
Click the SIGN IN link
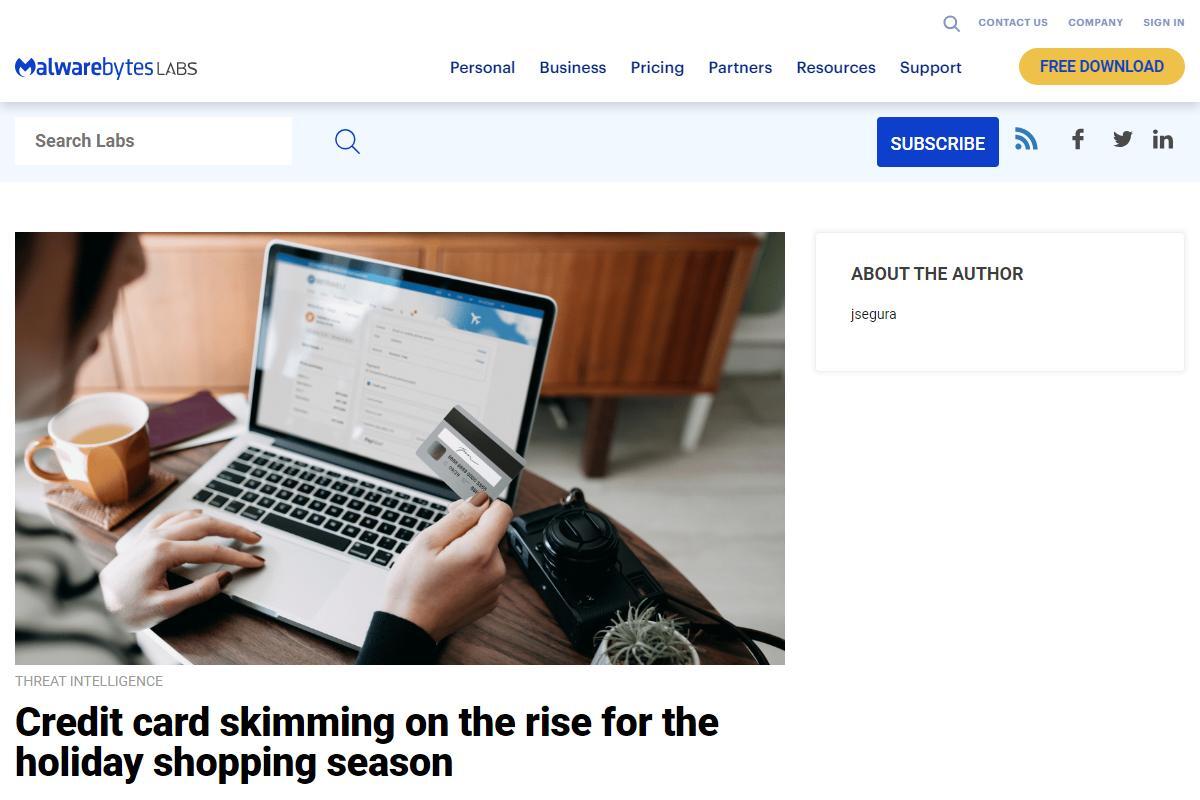pos(1164,22)
